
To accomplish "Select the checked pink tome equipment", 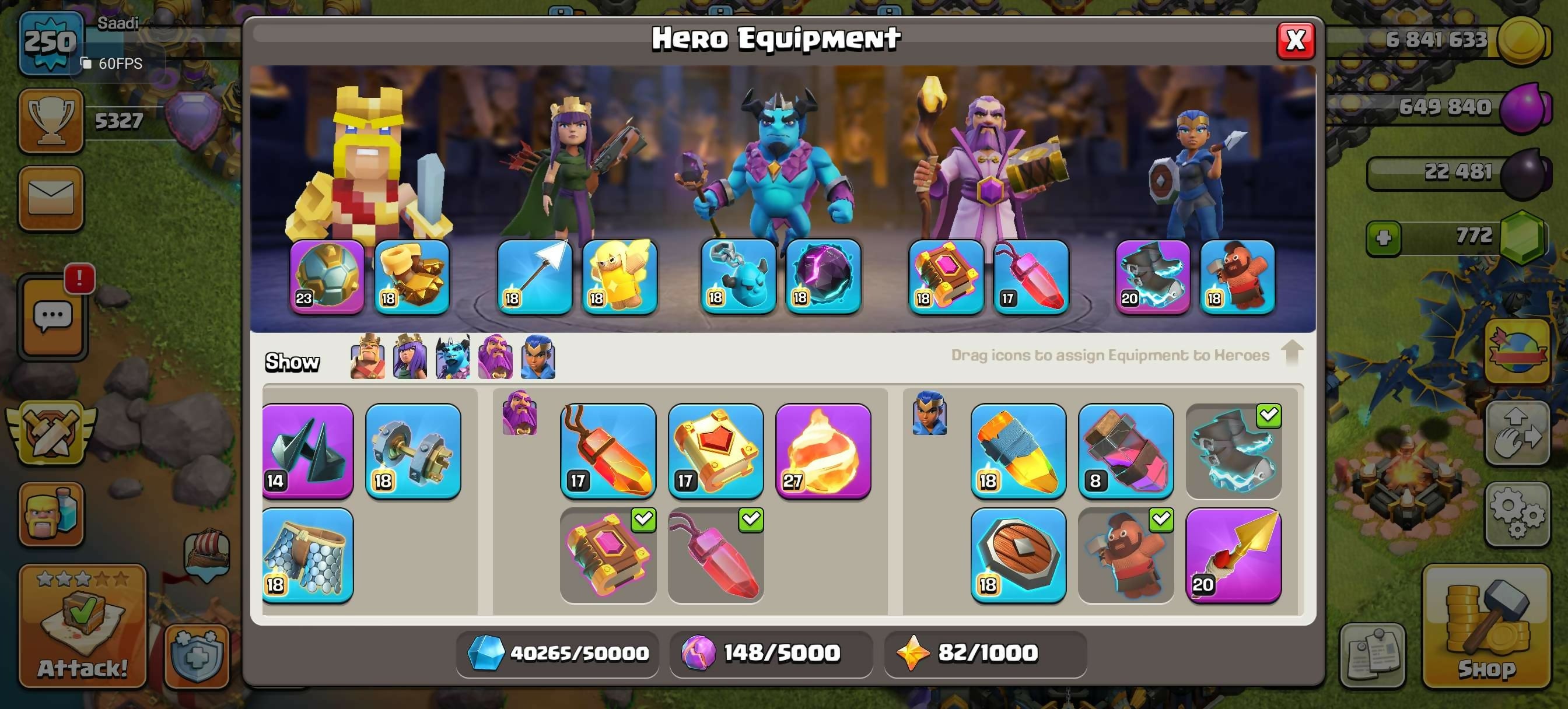I will coord(608,556).
